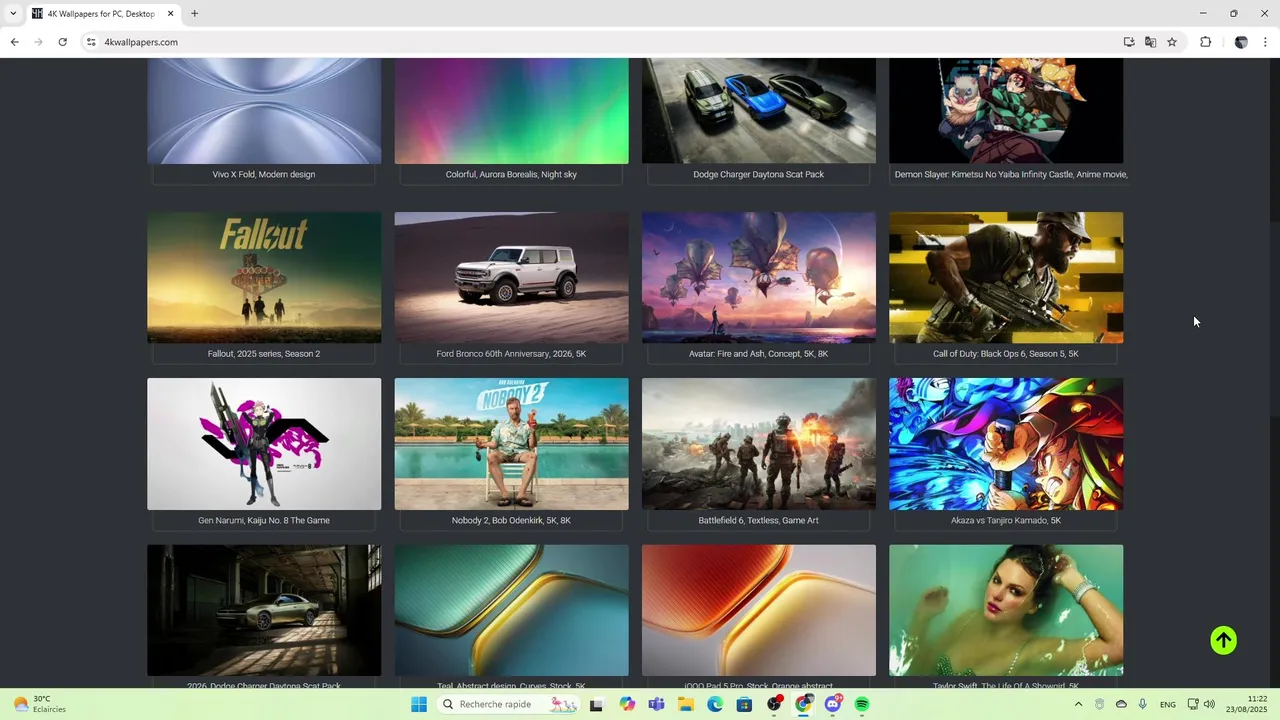
Task: Reload the page with the refresh icon
Action: tap(62, 42)
